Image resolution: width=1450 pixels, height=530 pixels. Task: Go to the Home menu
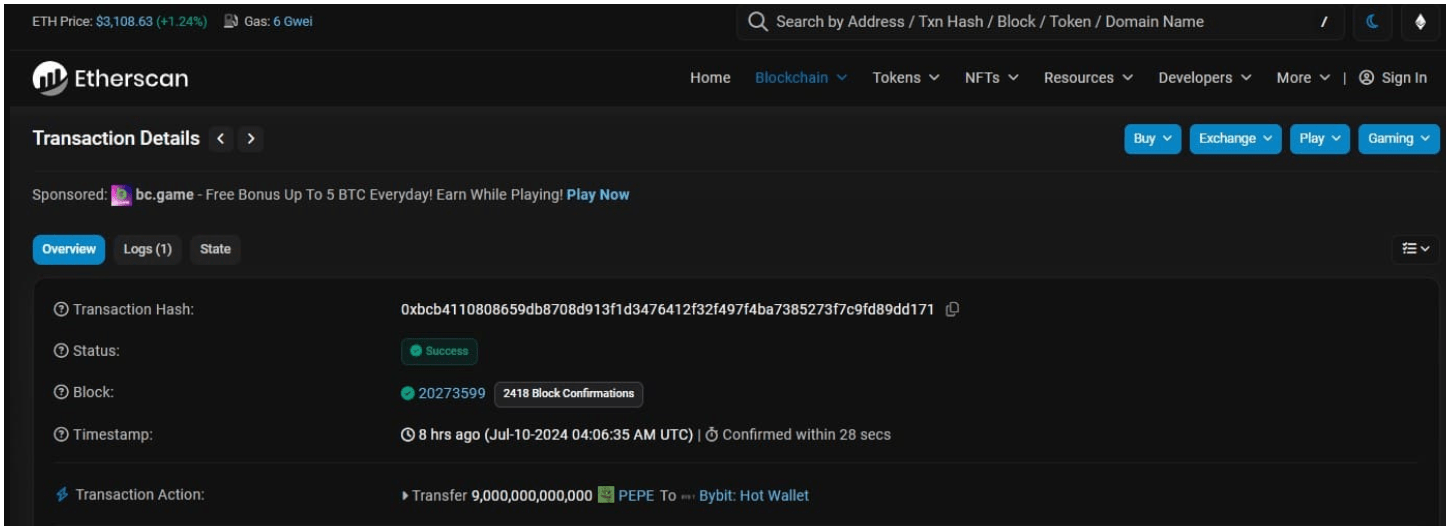tap(710, 78)
